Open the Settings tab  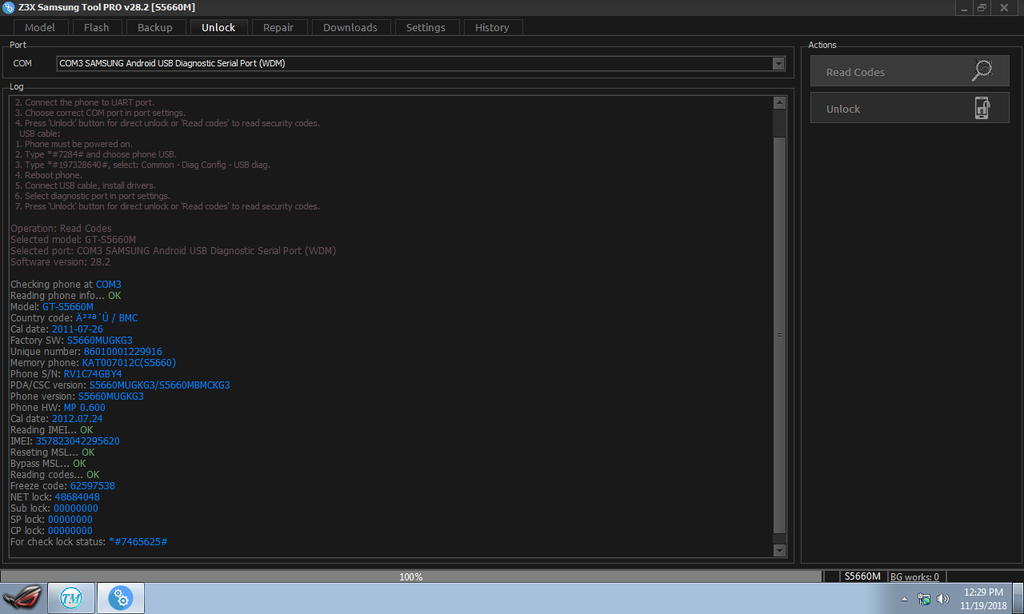coord(426,27)
